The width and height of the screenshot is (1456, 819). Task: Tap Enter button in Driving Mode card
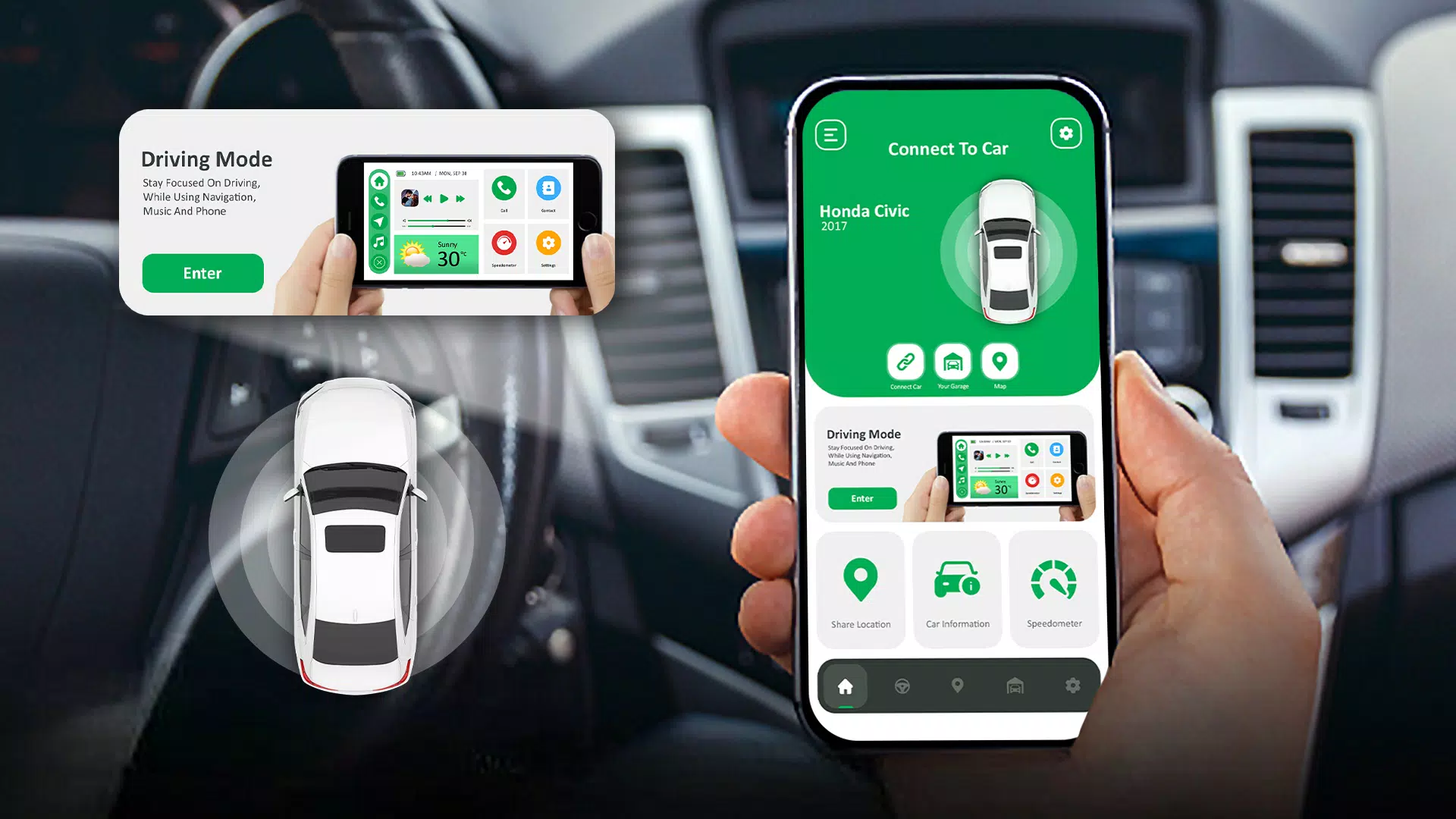[862, 498]
